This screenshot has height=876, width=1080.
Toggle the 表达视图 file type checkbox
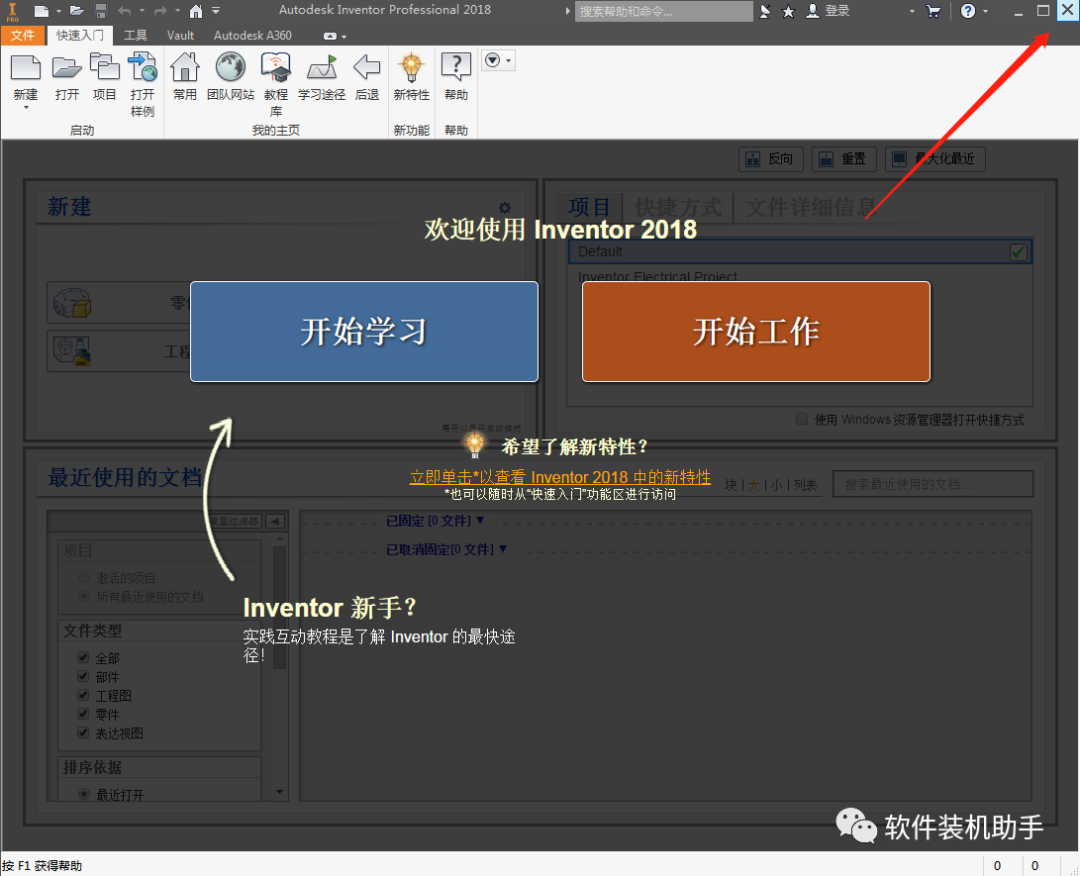click(83, 732)
